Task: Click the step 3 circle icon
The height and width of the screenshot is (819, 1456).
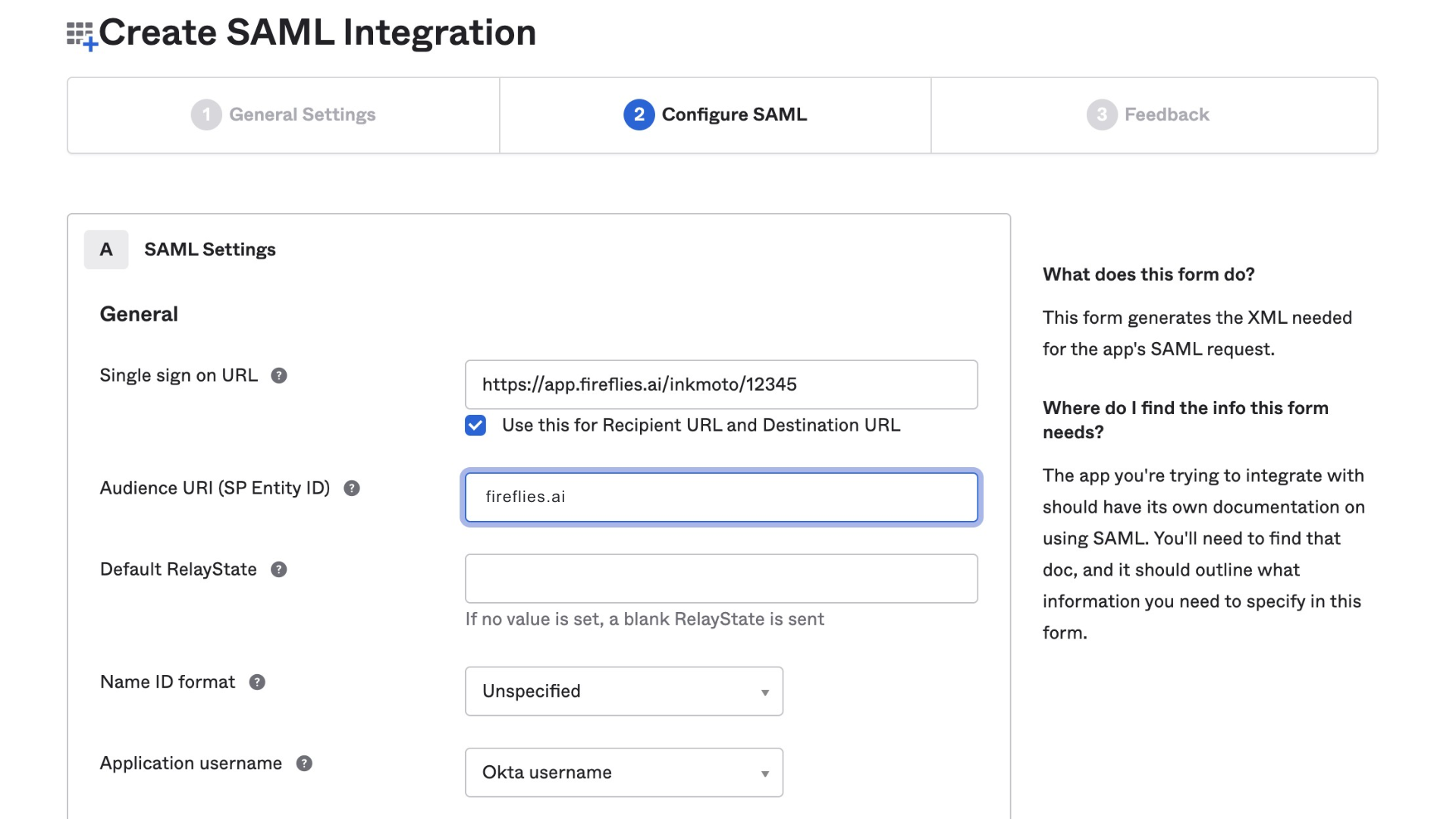Action: tap(1101, 115)
